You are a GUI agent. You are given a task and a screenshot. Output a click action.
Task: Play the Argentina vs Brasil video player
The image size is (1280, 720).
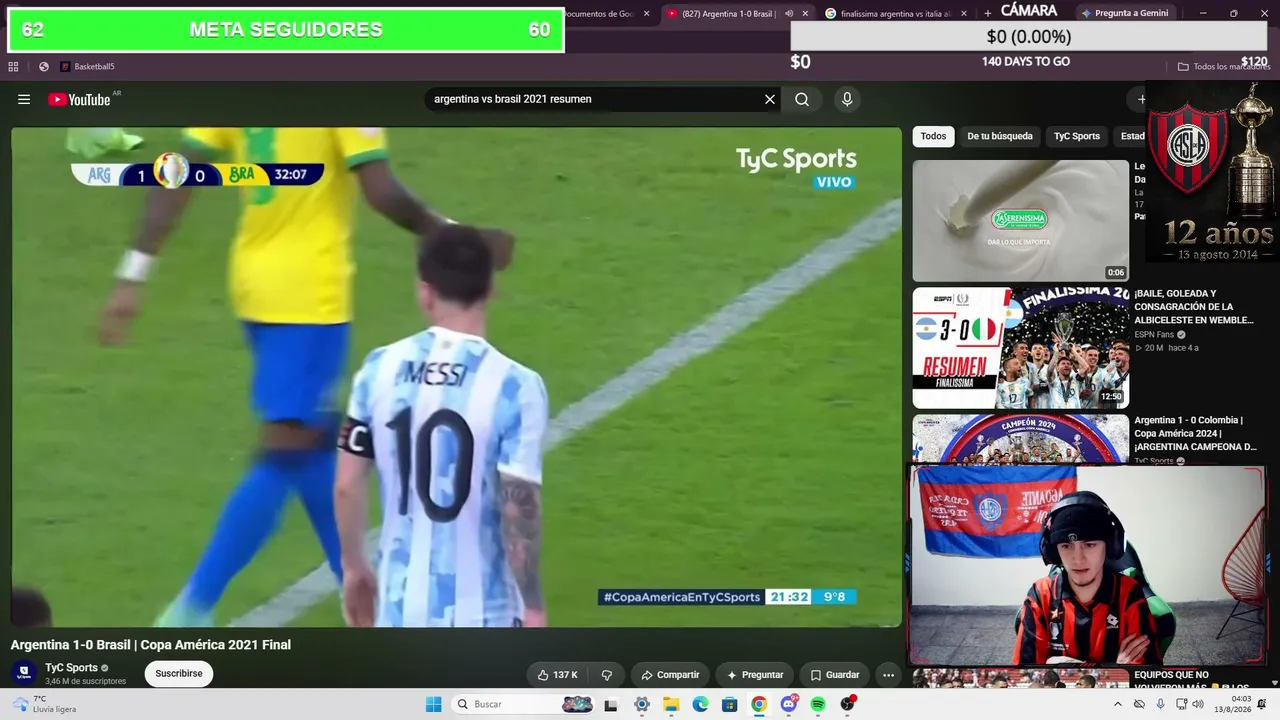[x=456, y=377]
